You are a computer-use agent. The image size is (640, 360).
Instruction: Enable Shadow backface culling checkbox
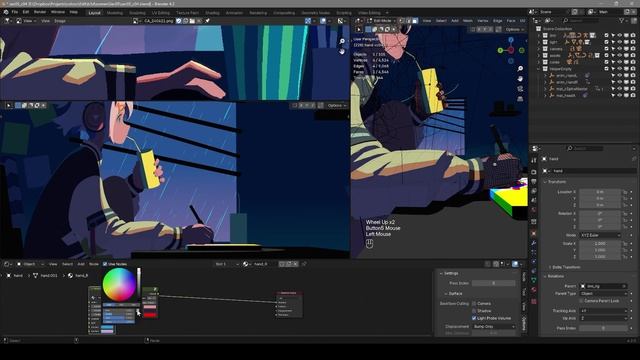coord(474,311)
